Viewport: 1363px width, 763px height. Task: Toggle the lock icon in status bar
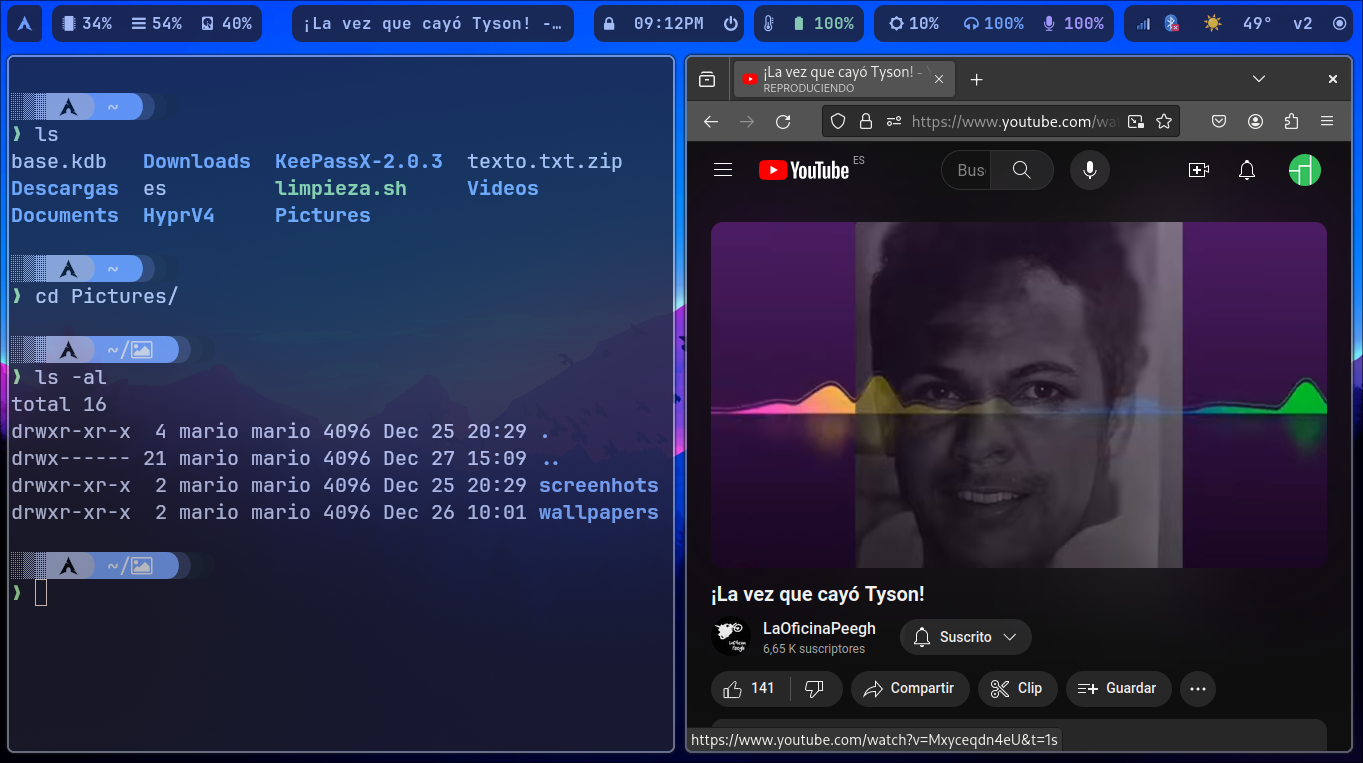coord(609,24)
